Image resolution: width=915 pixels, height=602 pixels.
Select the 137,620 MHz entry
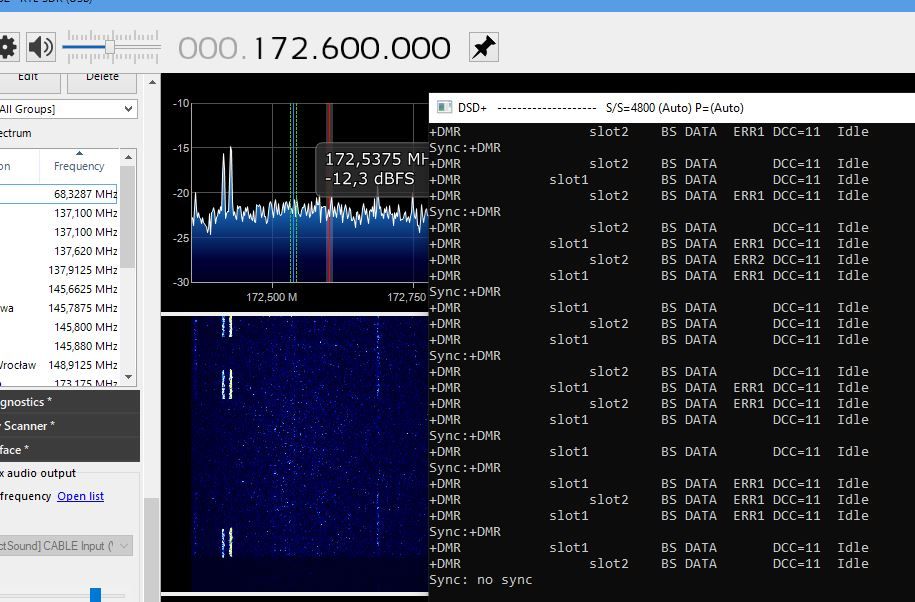(58, 251)
